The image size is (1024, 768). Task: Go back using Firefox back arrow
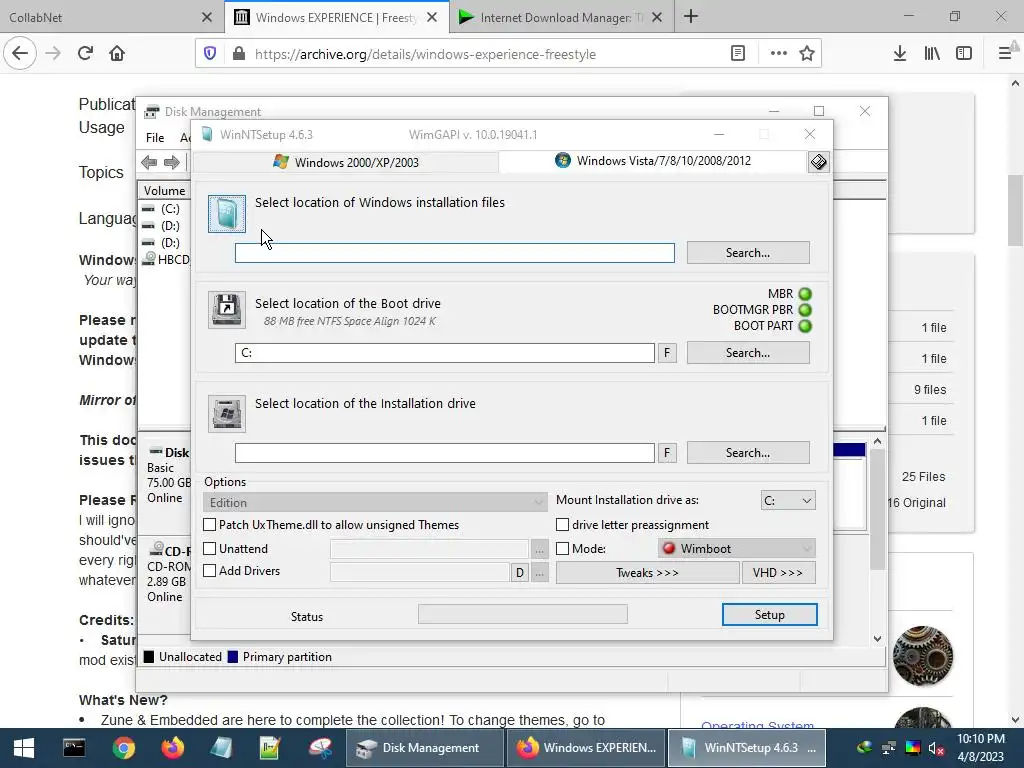(20, 54)
